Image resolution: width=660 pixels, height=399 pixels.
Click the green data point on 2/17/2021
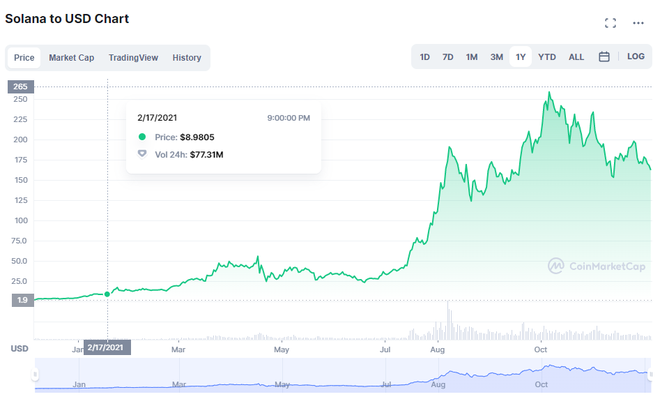click(107, 294)
